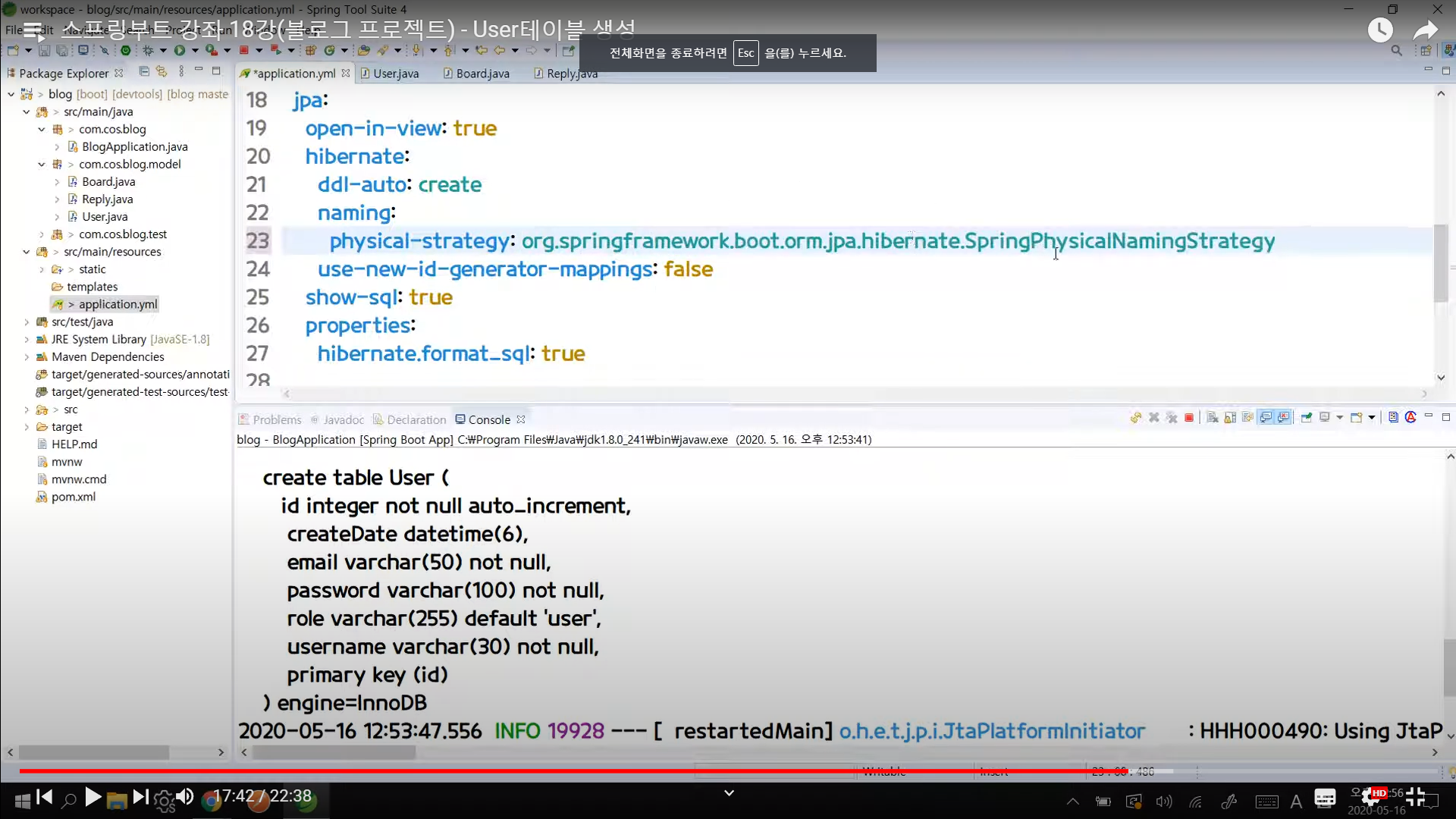Click the red Stop toolbar icon
This screenshot has width=1456, height=819.
[x=244, y=51]
